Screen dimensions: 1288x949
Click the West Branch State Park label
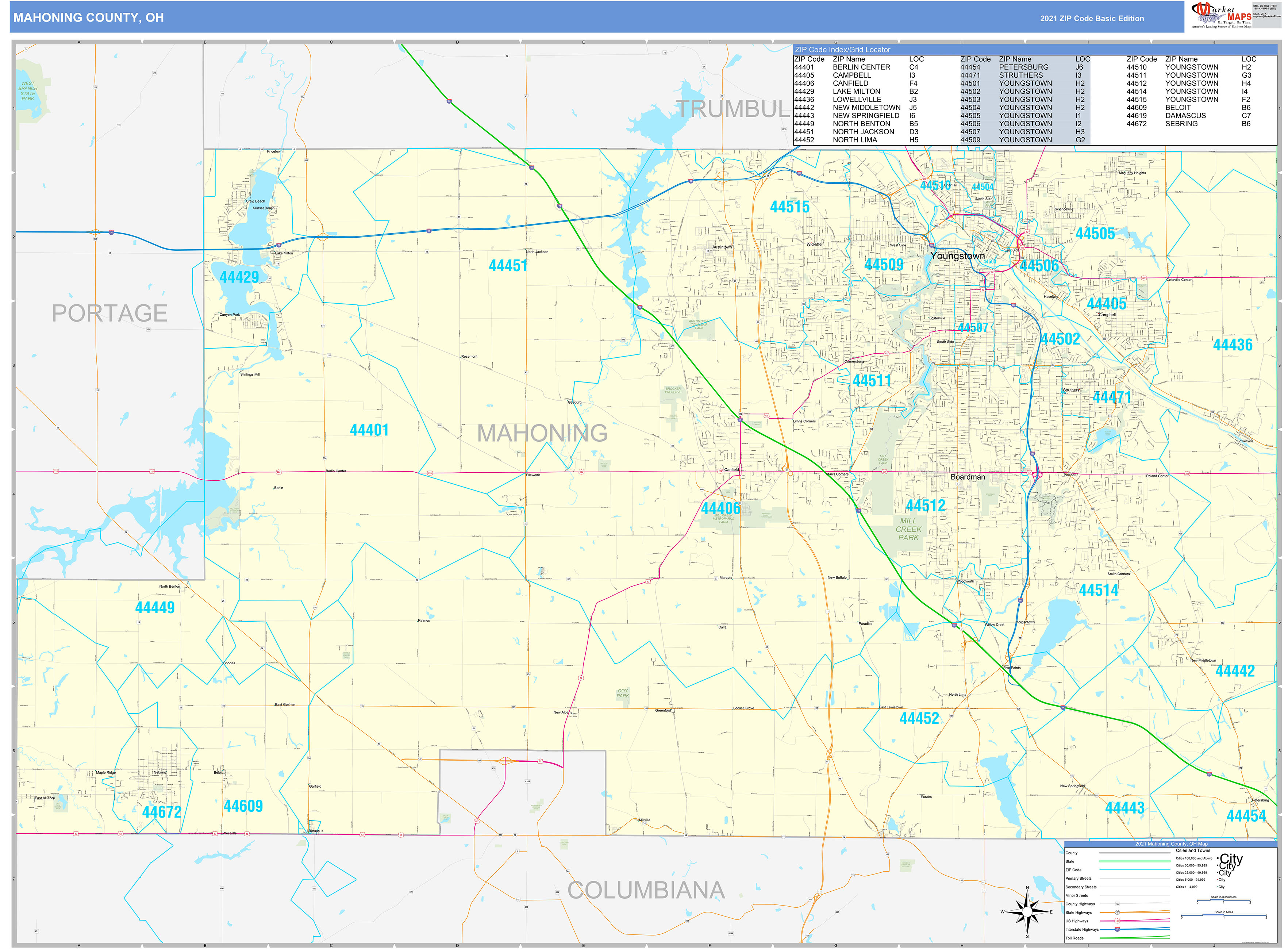(28, 91)
